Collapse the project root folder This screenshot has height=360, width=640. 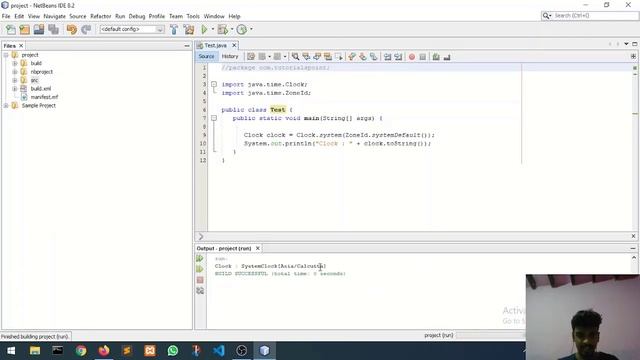[x=6, y=55]
